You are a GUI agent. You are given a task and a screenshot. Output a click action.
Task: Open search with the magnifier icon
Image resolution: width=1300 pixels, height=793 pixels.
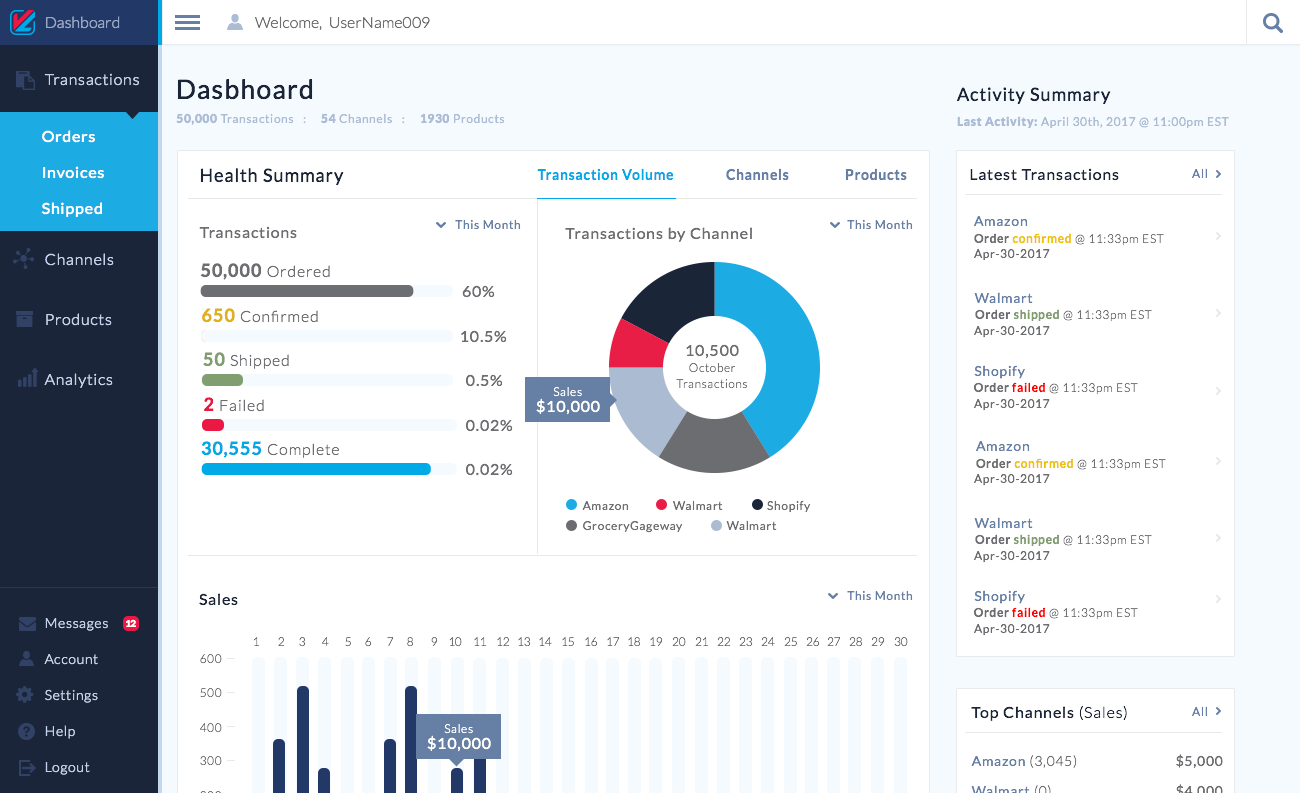pos(1272,22)
